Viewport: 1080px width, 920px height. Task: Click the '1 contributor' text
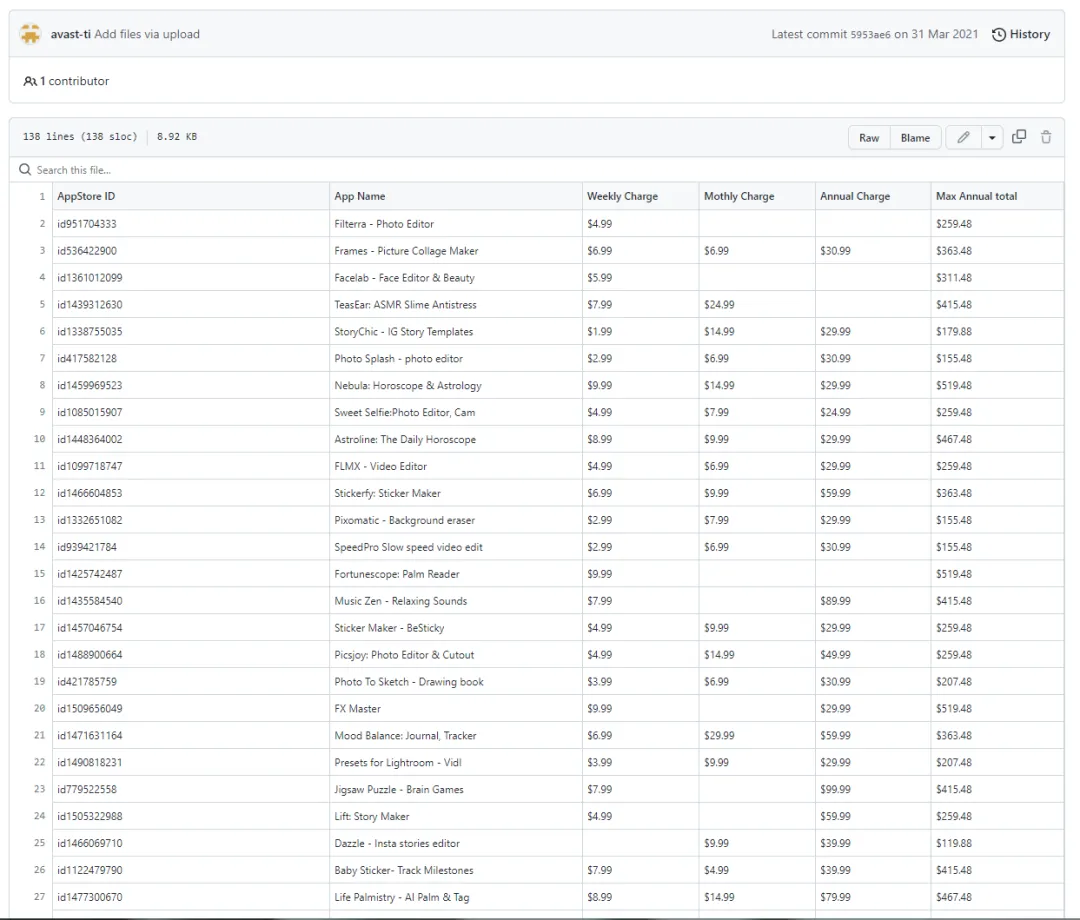point(74,81)
